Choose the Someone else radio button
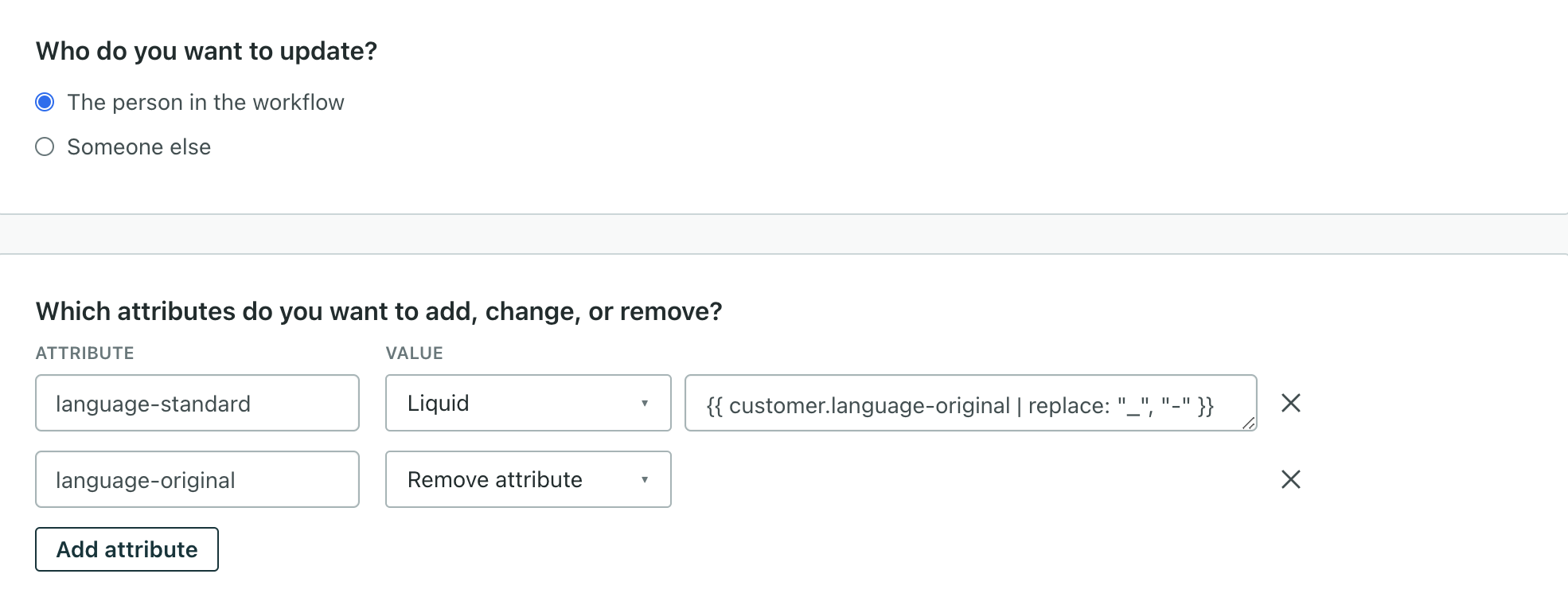The image size is (1568, 613). 45,146
